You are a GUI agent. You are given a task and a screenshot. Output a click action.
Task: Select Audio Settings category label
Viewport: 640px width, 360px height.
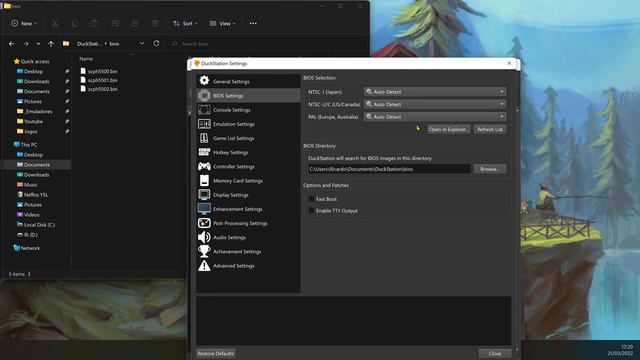pos(229,238)
